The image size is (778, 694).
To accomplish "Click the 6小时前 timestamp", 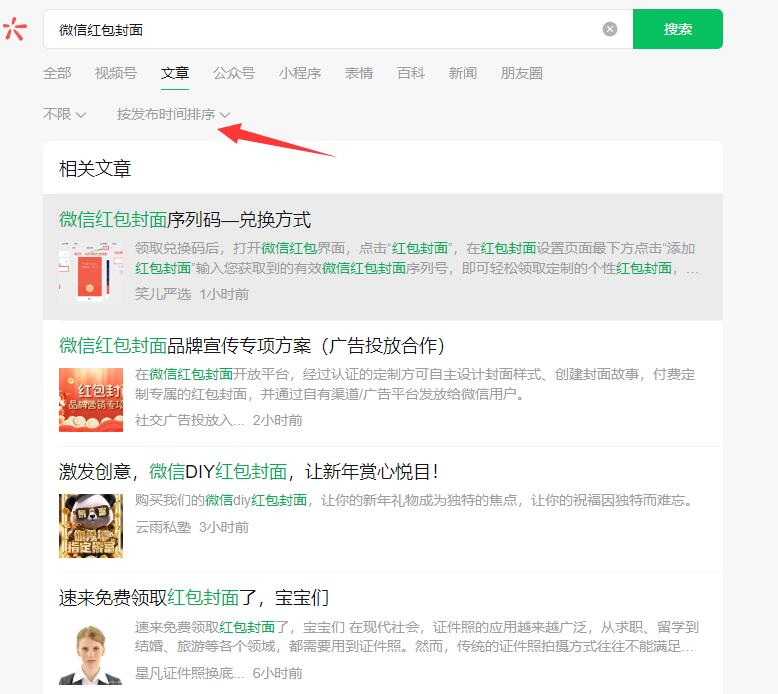I will [277, 673].
